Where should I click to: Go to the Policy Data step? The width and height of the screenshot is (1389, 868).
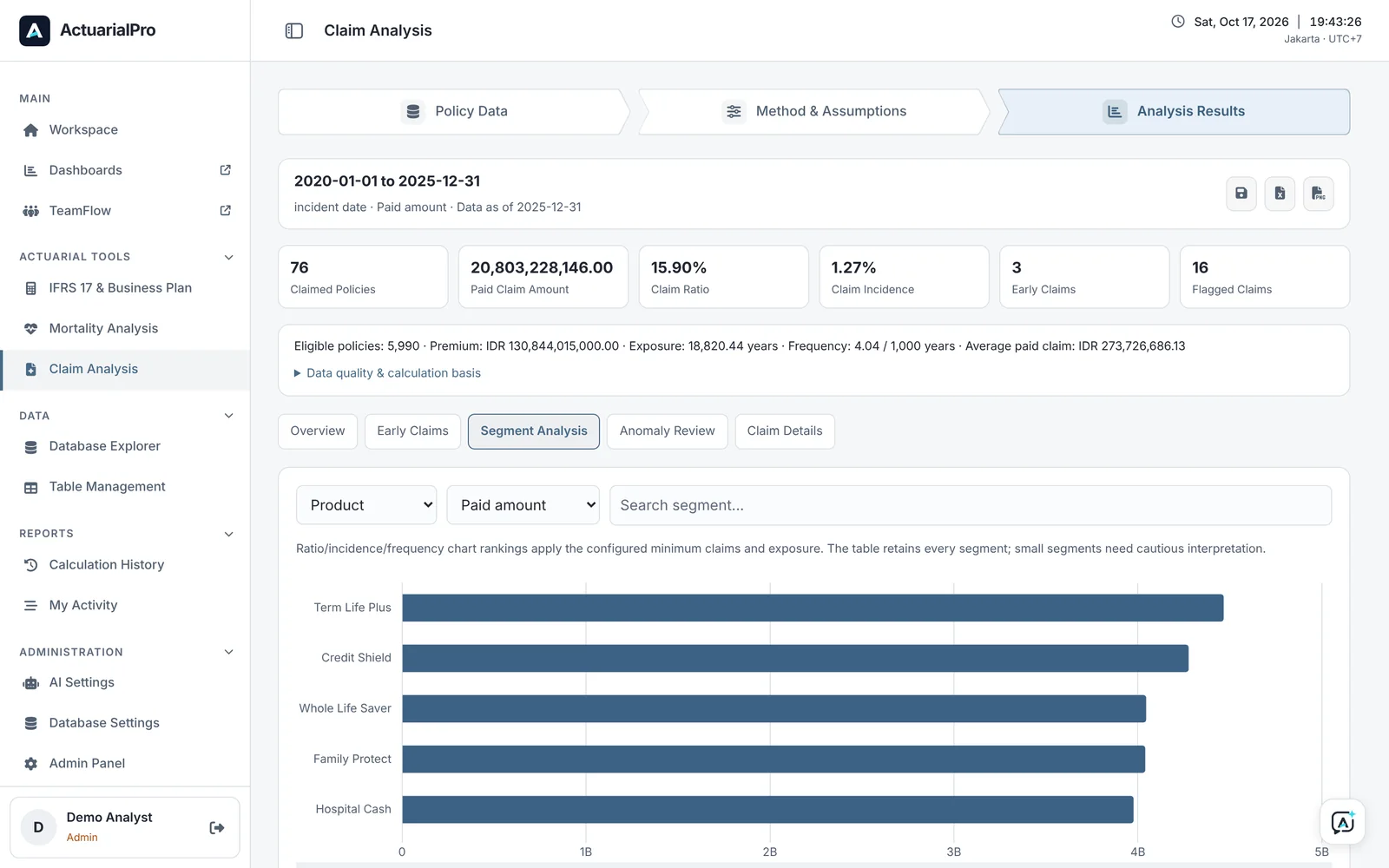click(454, 112)
